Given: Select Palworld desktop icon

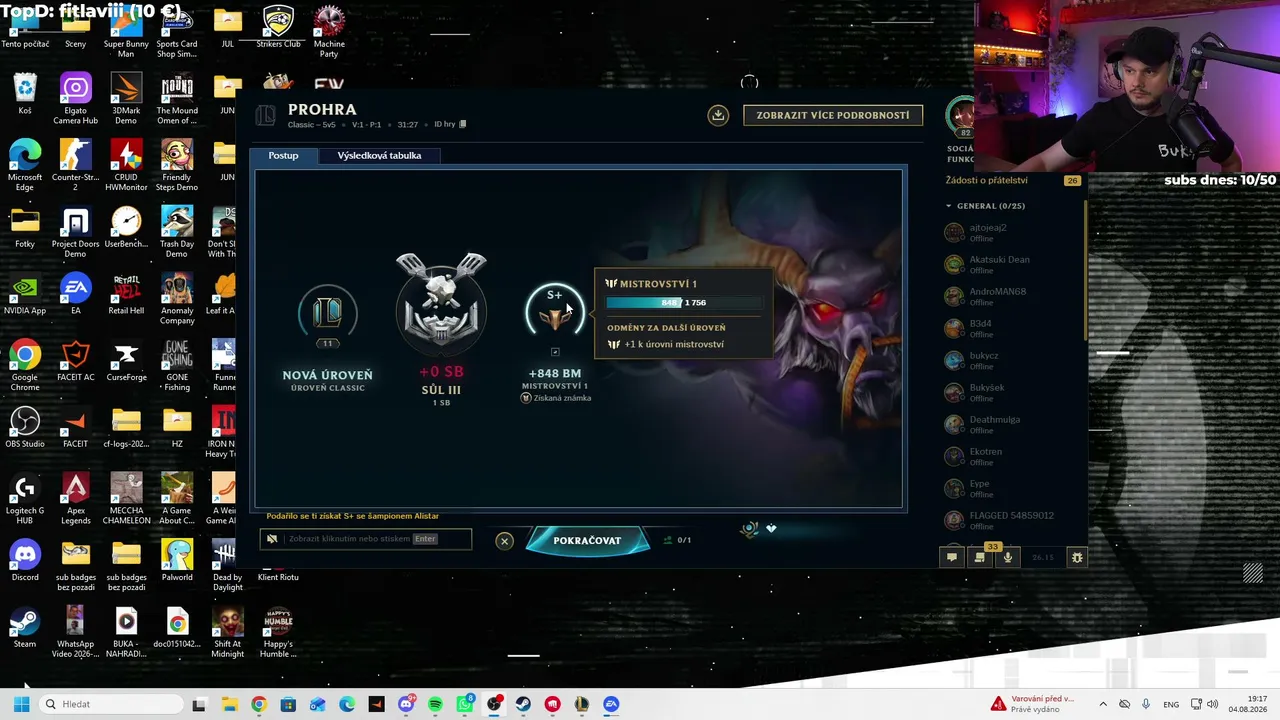Looking at the screenshot, I should coord(177,561).
